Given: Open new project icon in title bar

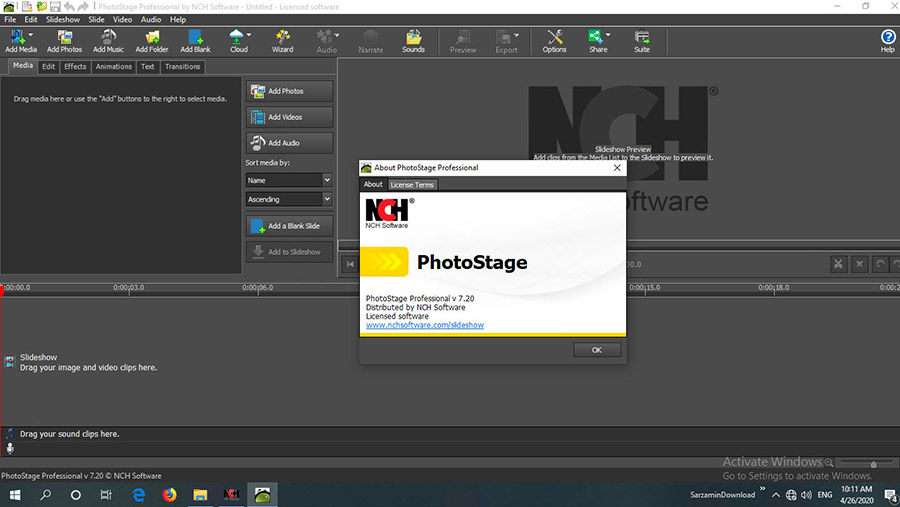Looking at the screenshot, I should point(27,6).
